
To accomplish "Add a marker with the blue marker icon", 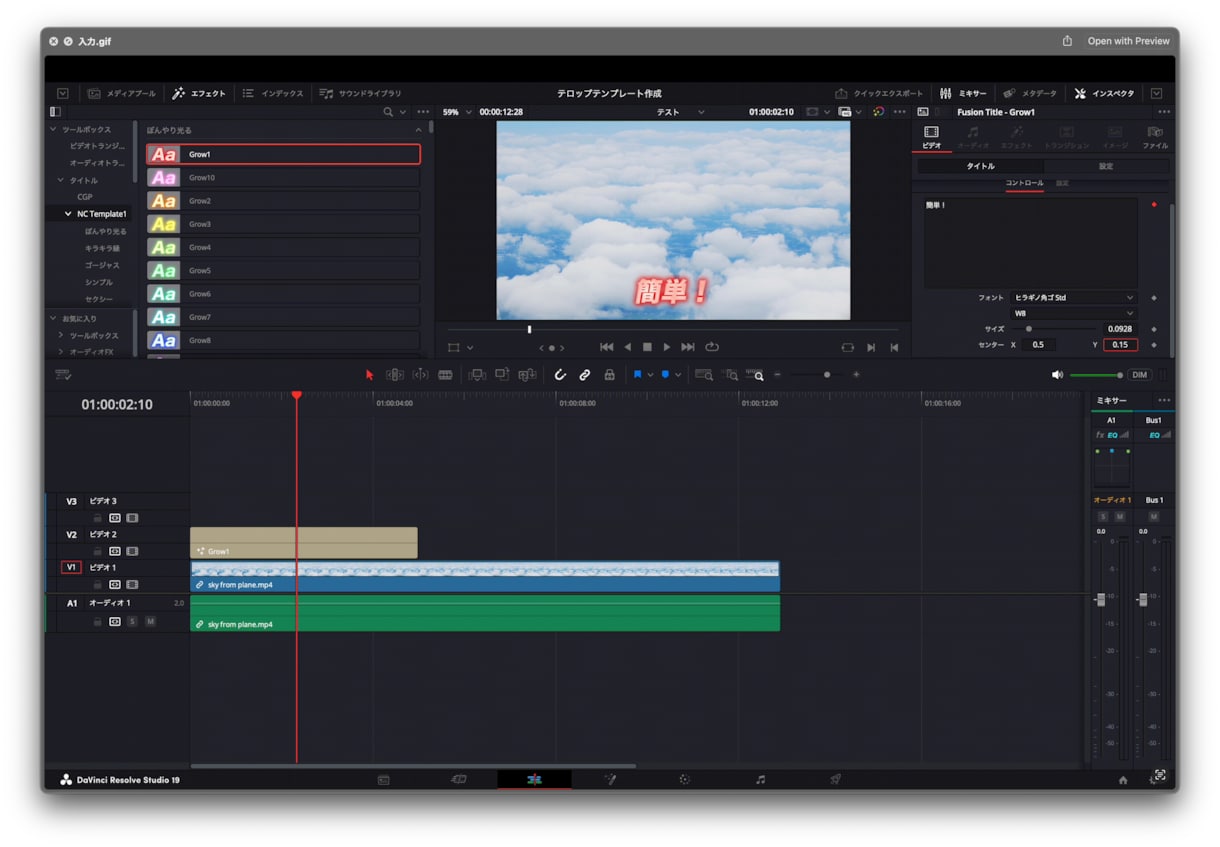I will [x=665, y=375].
